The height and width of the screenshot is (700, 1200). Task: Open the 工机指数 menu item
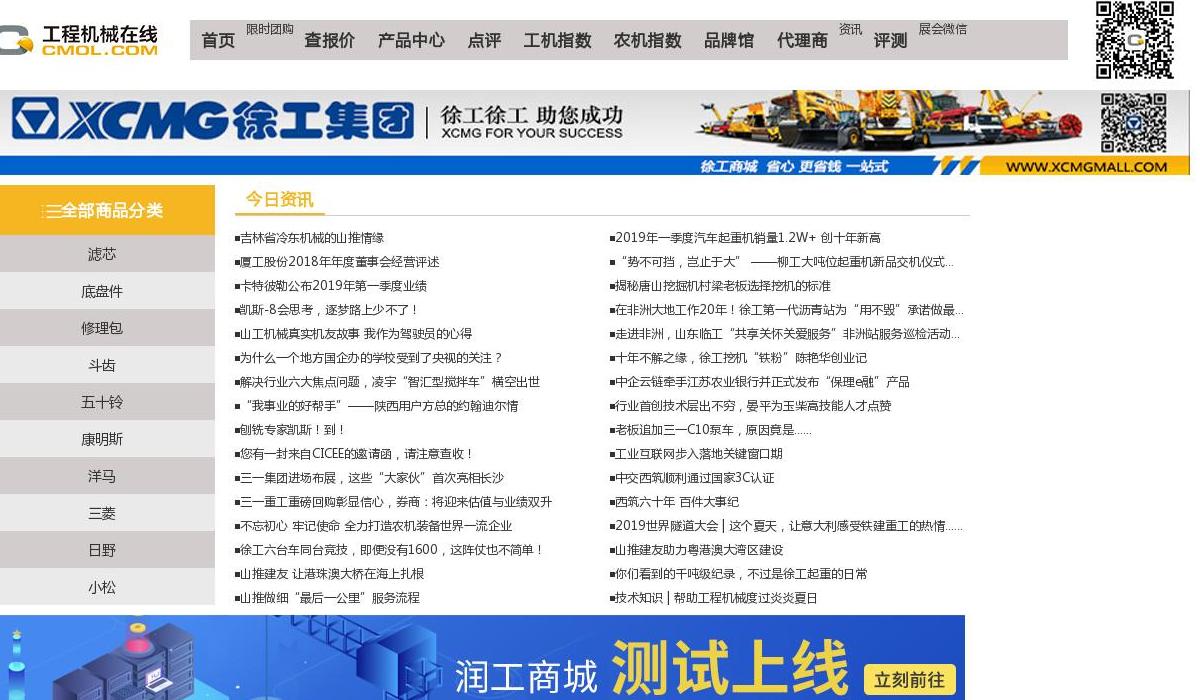tap(557, 41)
